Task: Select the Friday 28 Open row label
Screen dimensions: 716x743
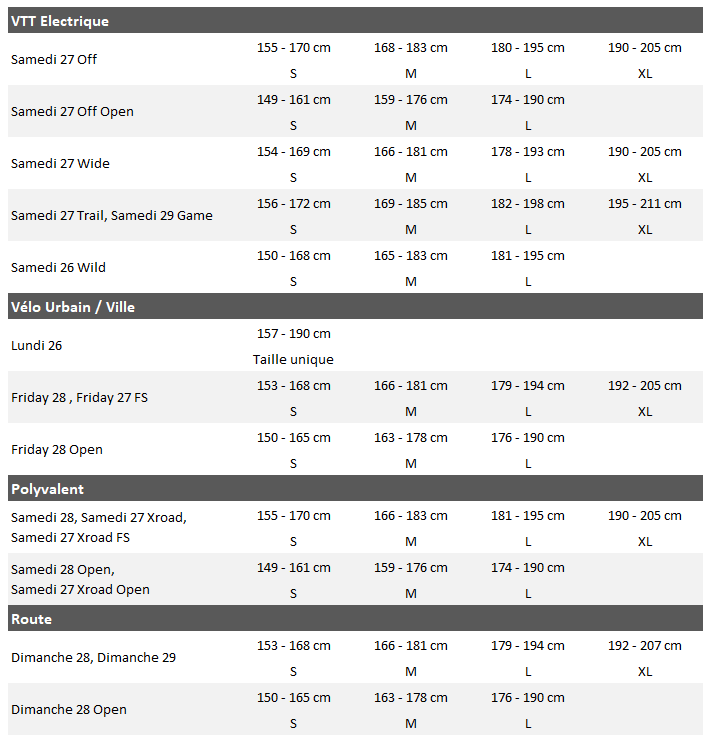Action: pyautogui.click(x=56, y=449)
